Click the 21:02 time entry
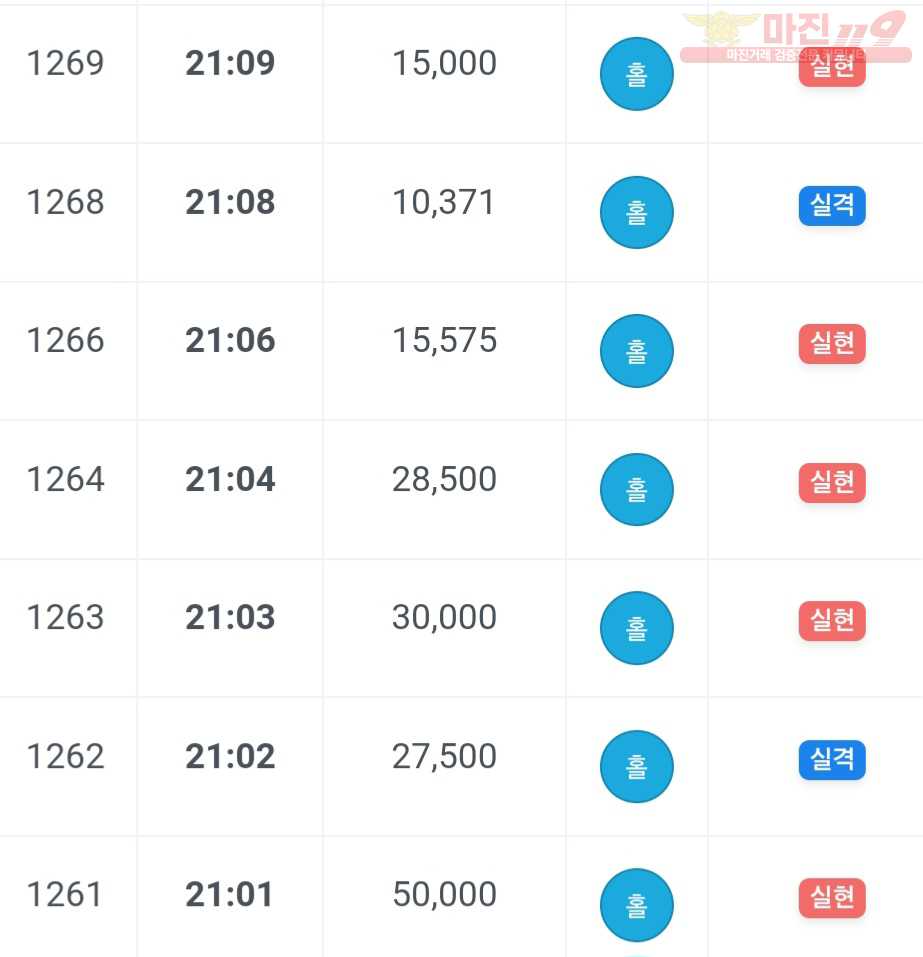The width and height of the screenshot is (923, 957). click(230, 757)
